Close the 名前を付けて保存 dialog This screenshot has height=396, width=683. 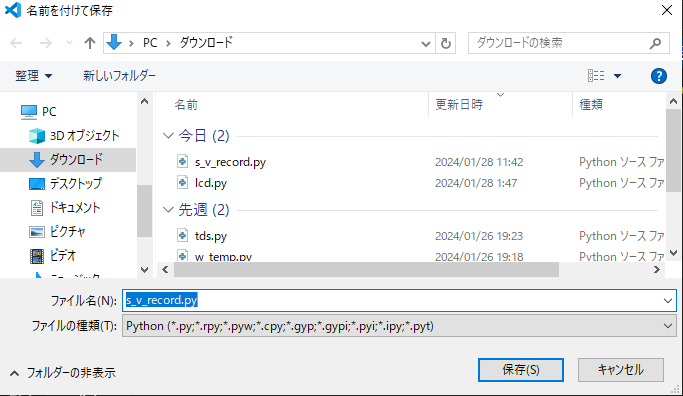click(x=666, y=10)
